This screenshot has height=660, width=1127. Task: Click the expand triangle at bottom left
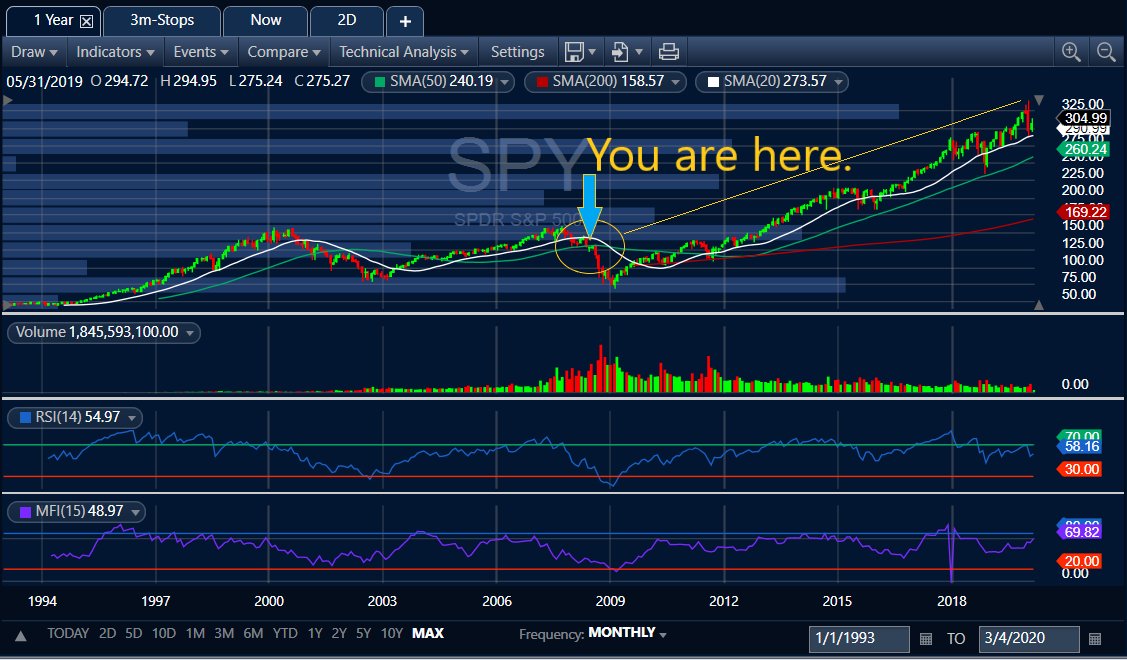pyautogui.click(x=21, y=636)
